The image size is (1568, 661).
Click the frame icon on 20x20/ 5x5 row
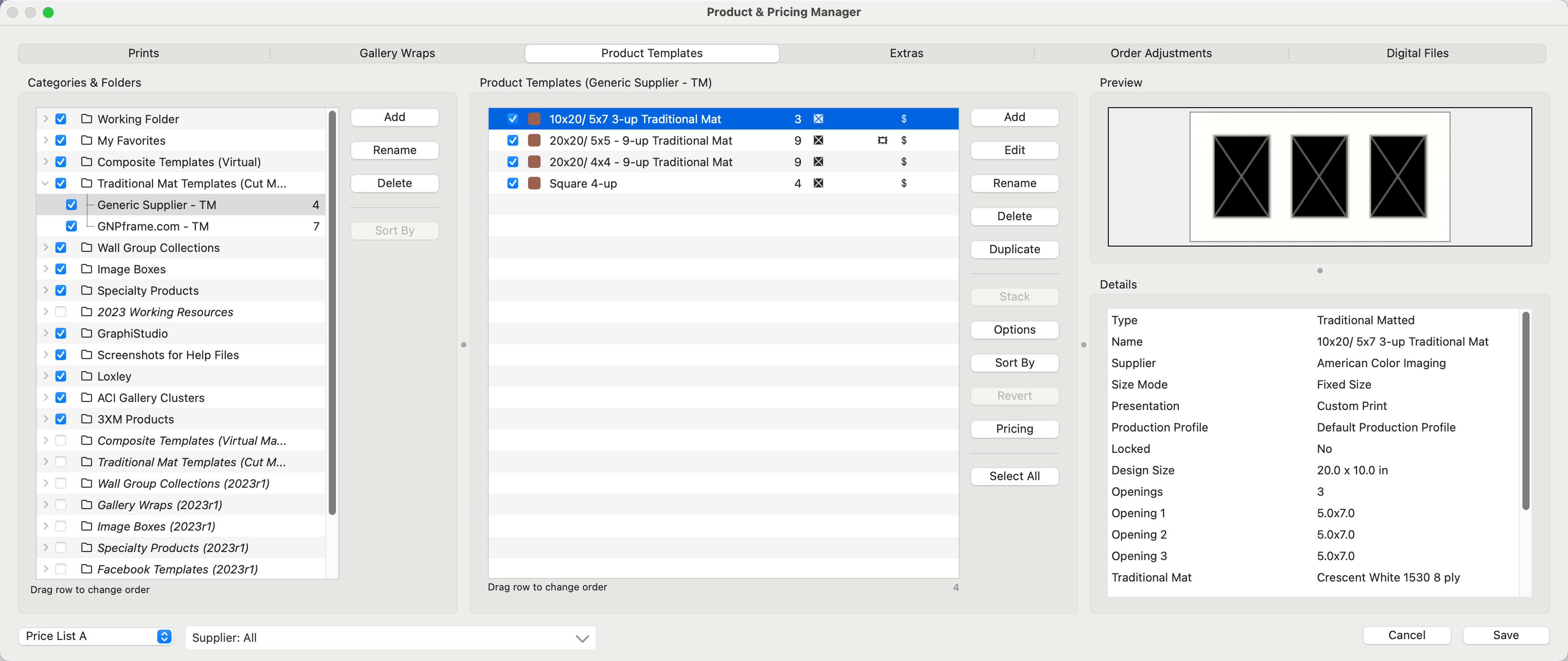(x=882, y=141)
